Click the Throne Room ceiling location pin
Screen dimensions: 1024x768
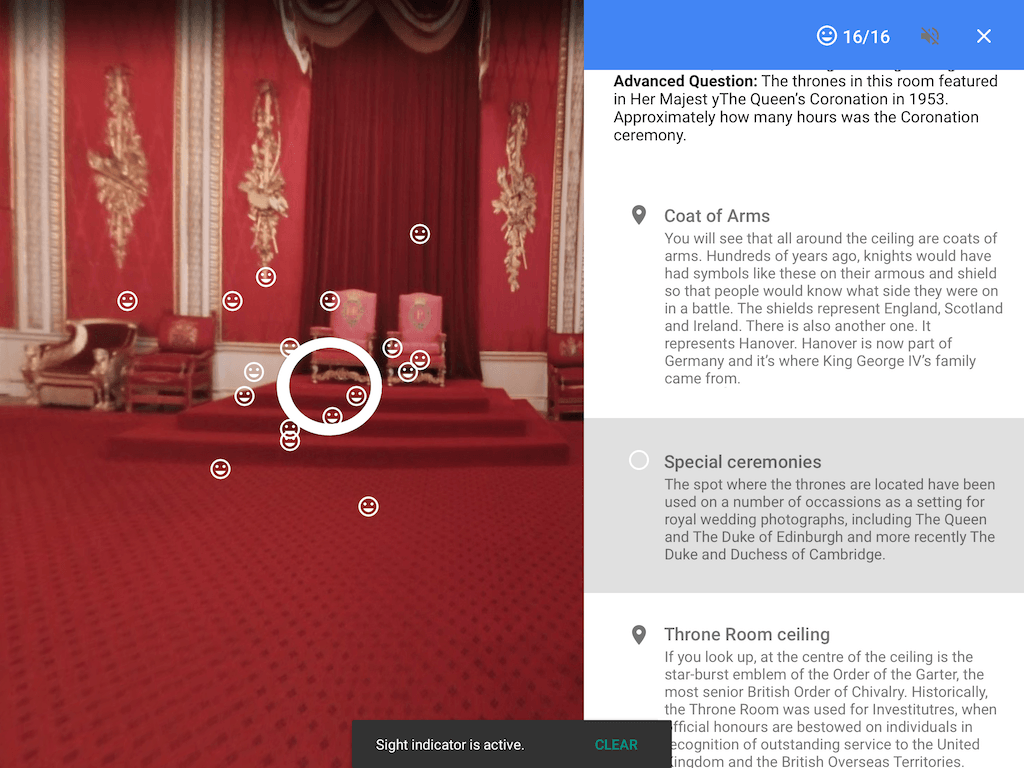pos(639,634)
